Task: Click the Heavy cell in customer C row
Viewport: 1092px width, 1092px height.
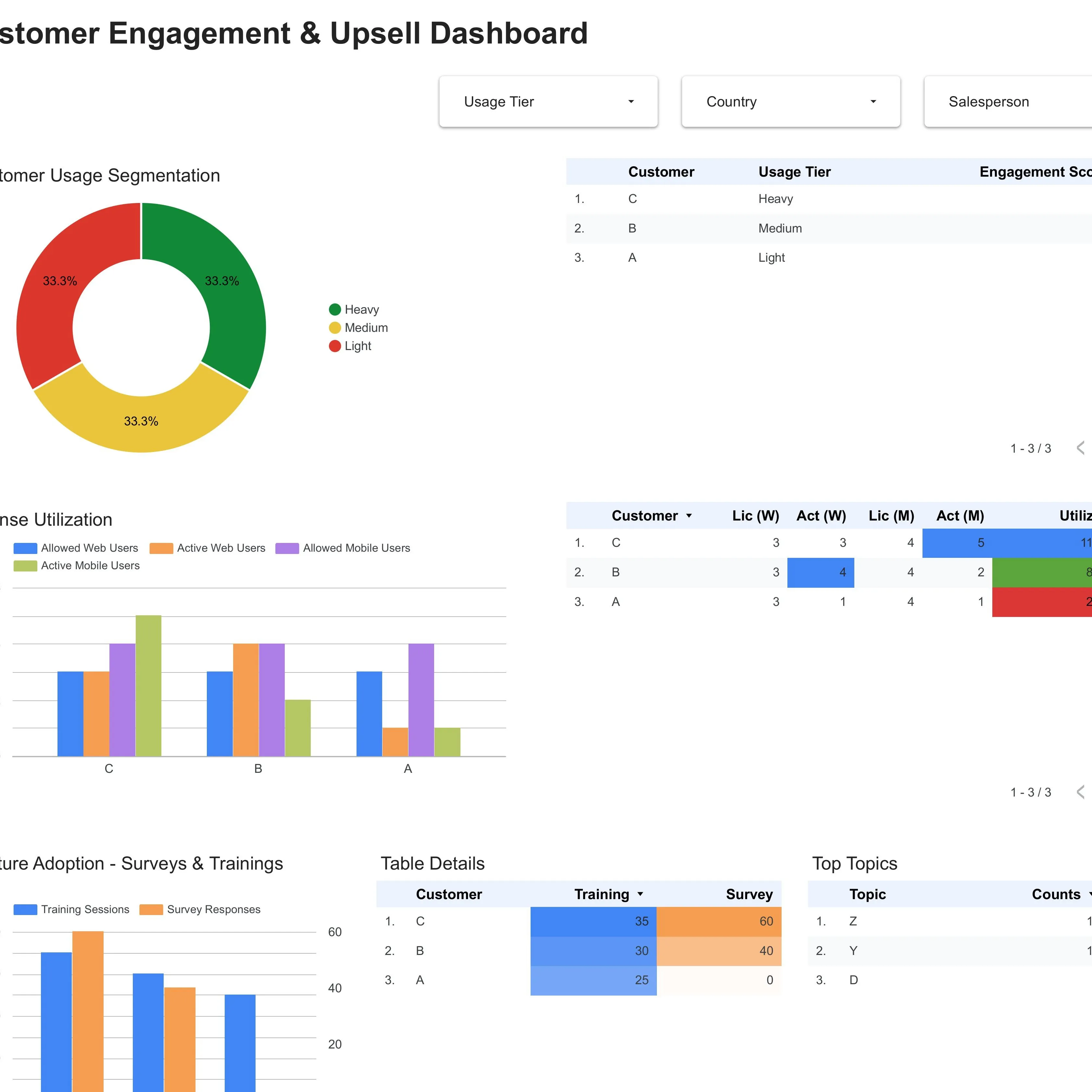Action: coord(775,199)
